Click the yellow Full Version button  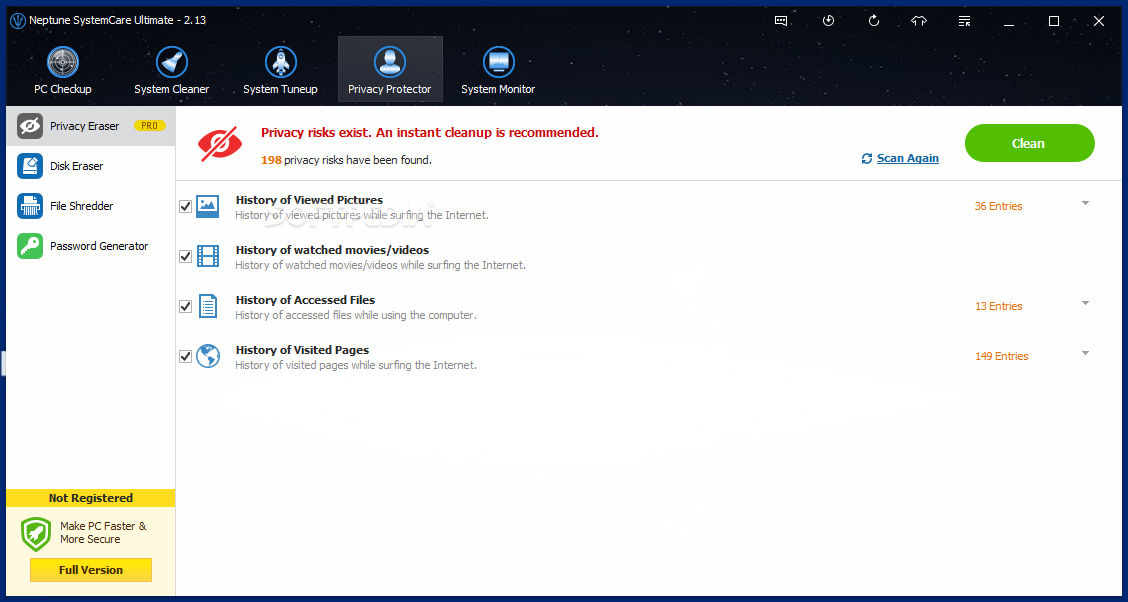point(91,570)
